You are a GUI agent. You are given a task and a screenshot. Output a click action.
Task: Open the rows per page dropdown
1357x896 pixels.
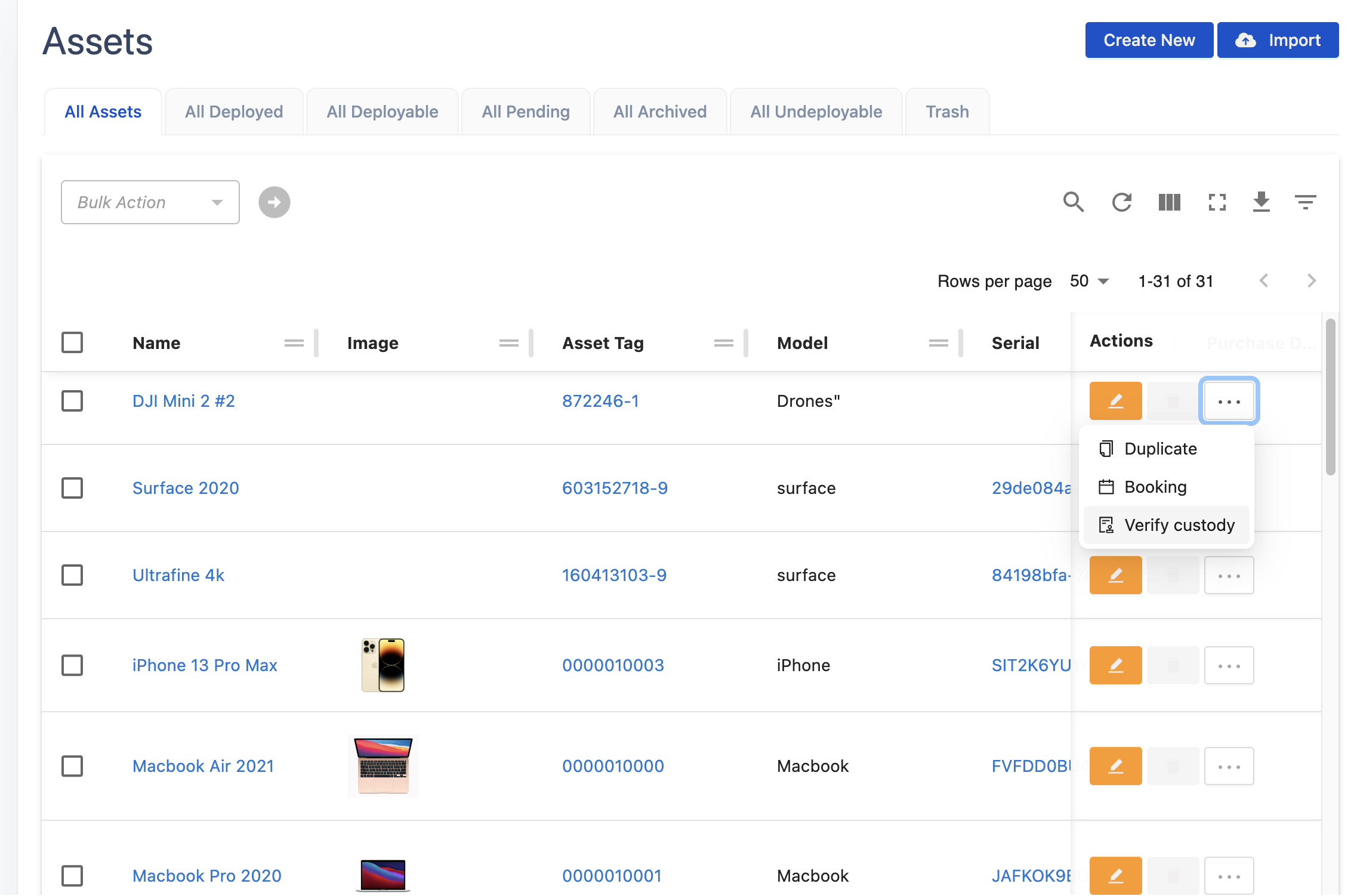coord(1089,281)
